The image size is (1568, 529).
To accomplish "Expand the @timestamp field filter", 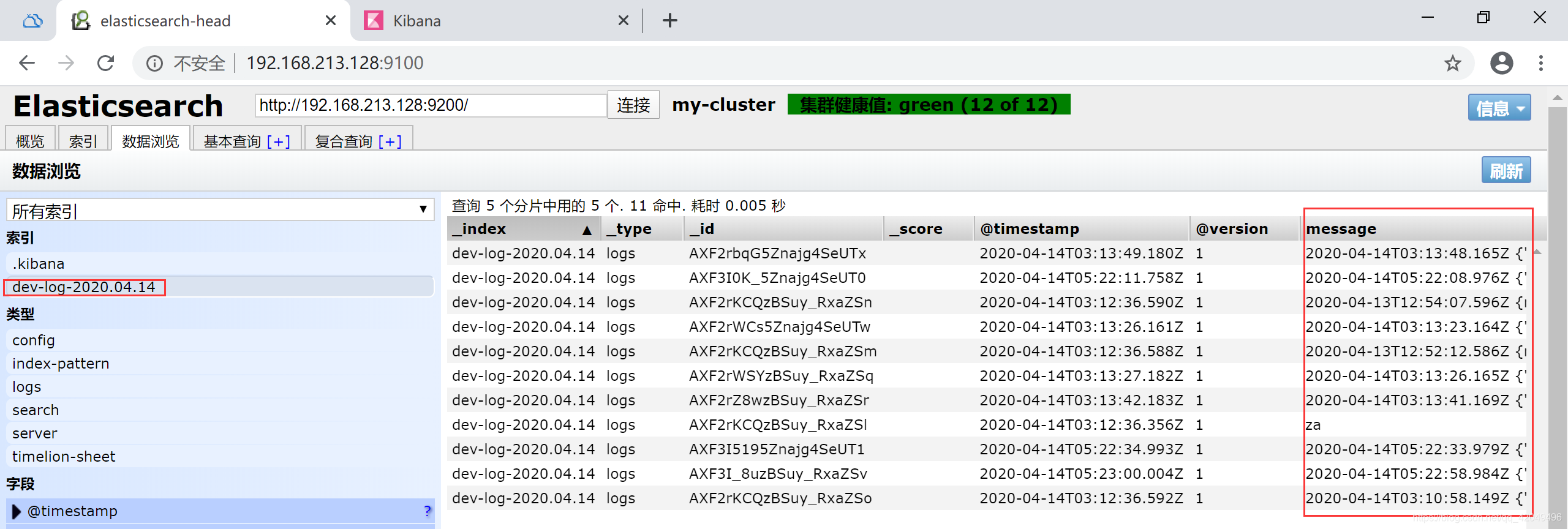I will tap(17, 511).
